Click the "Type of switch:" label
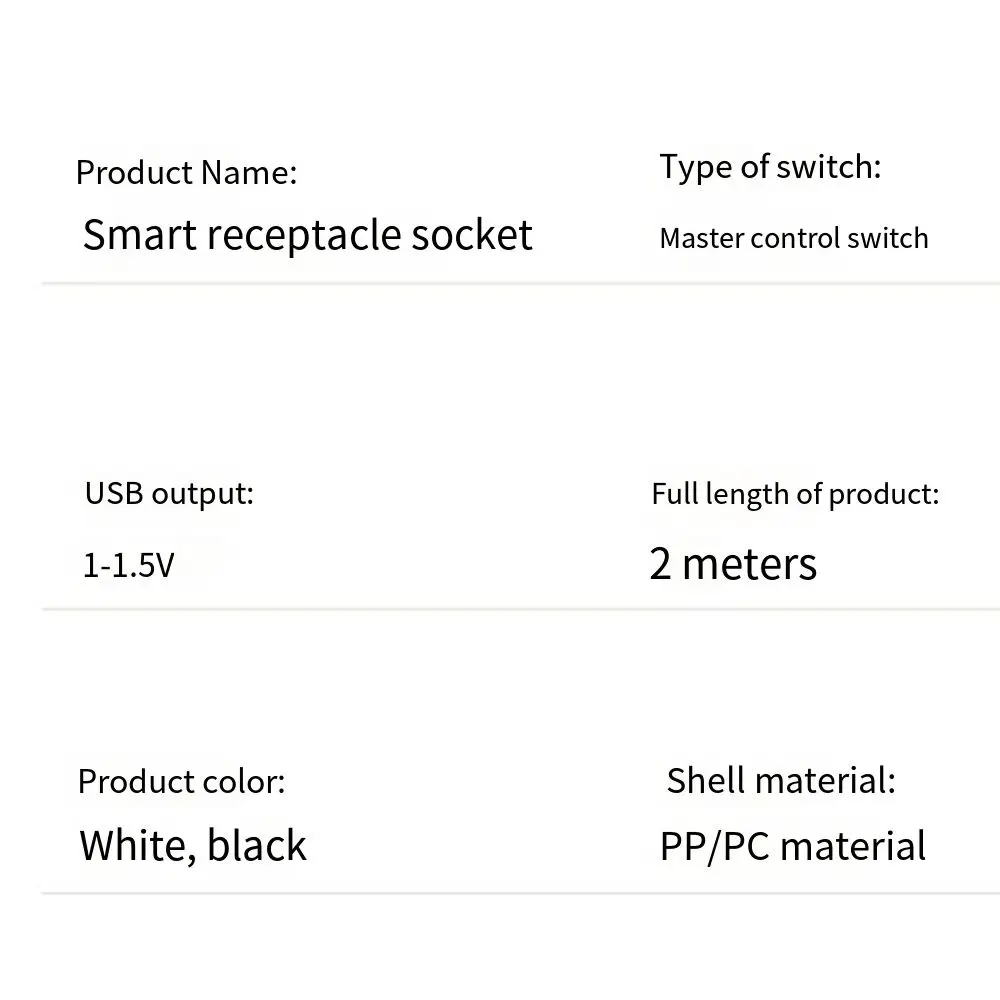1000x1000 pixels. (770, 167)
